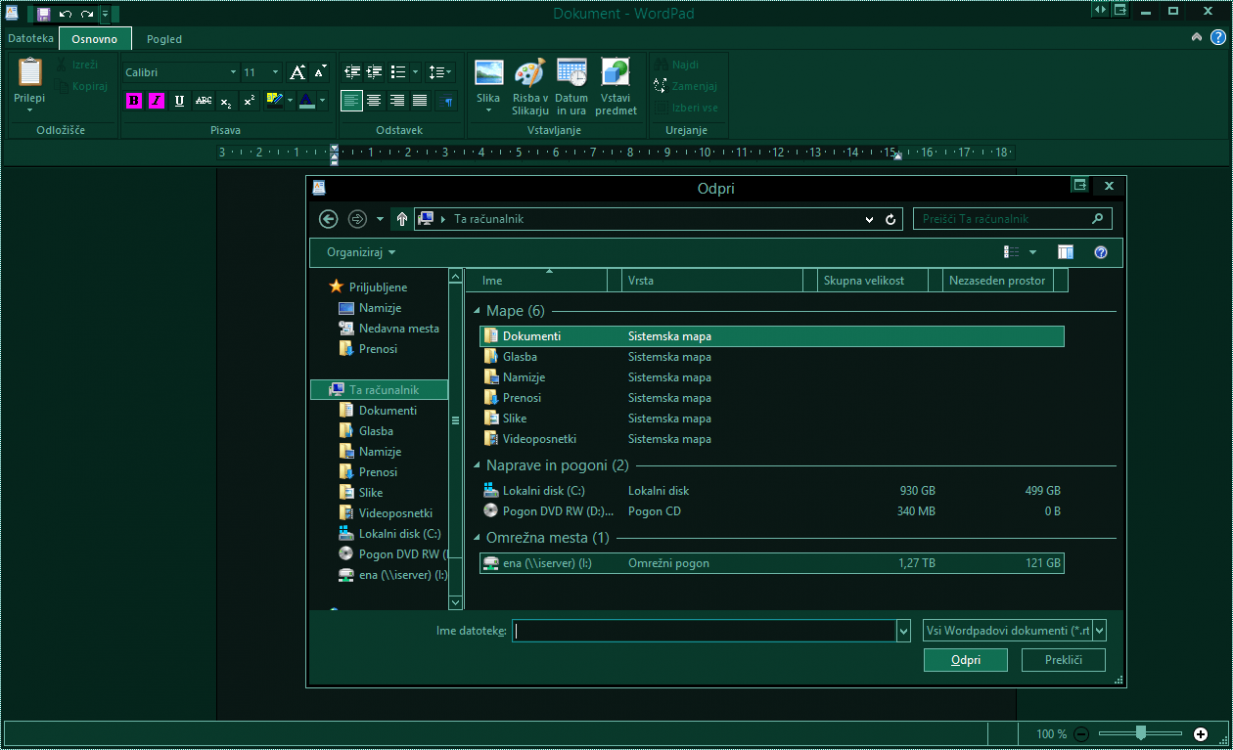The image size is (1233, 750).
Task: Toggle Bold text formatting
Action: [134, 101]
